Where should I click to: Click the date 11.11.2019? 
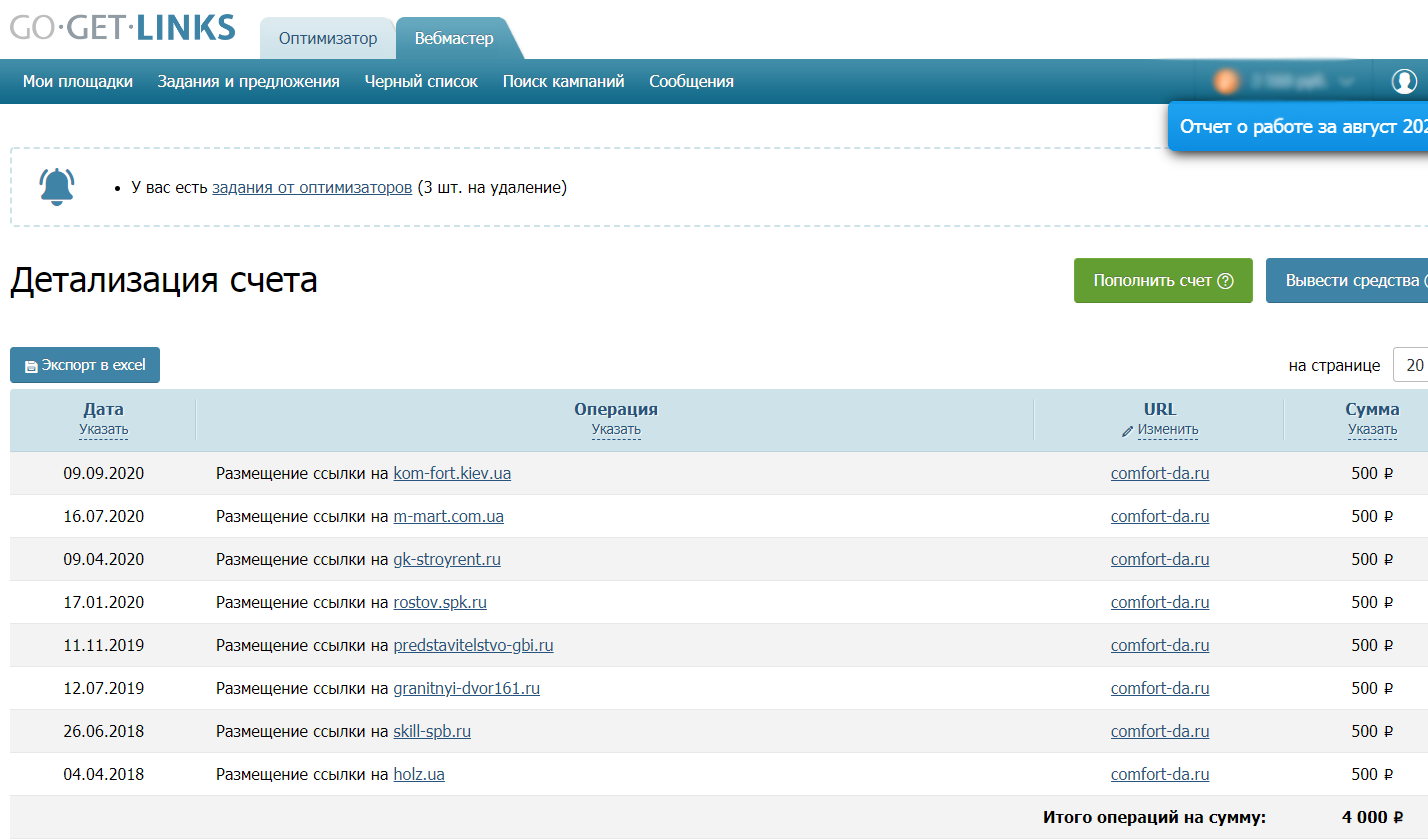pyautogui.click(x=104, y=645)
